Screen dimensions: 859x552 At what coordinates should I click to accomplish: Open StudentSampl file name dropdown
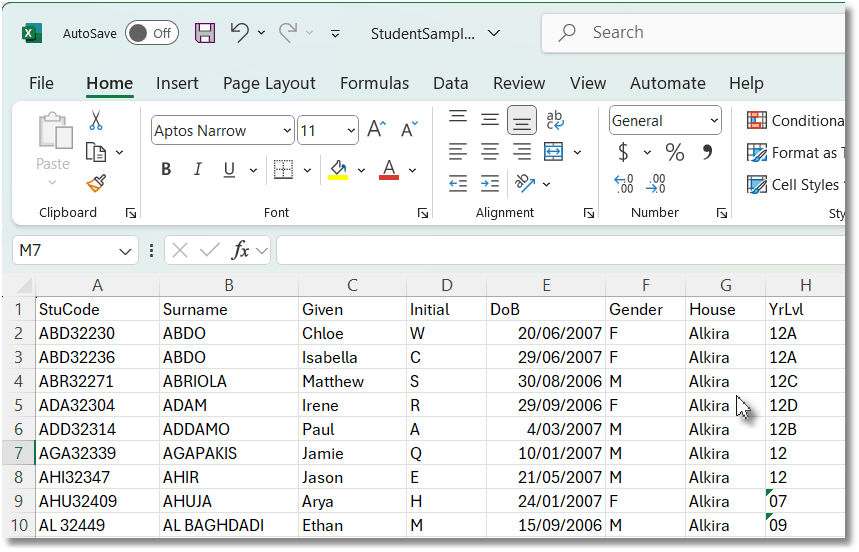point(494,33)
